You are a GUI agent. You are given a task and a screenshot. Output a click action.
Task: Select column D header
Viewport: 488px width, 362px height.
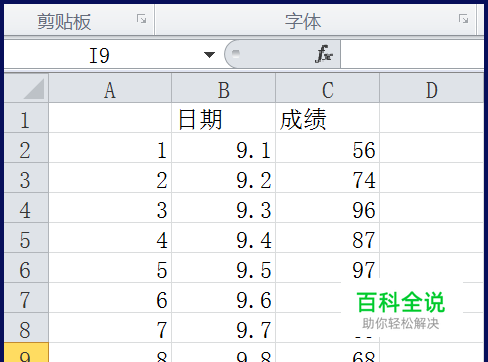(x=432, y=88)
